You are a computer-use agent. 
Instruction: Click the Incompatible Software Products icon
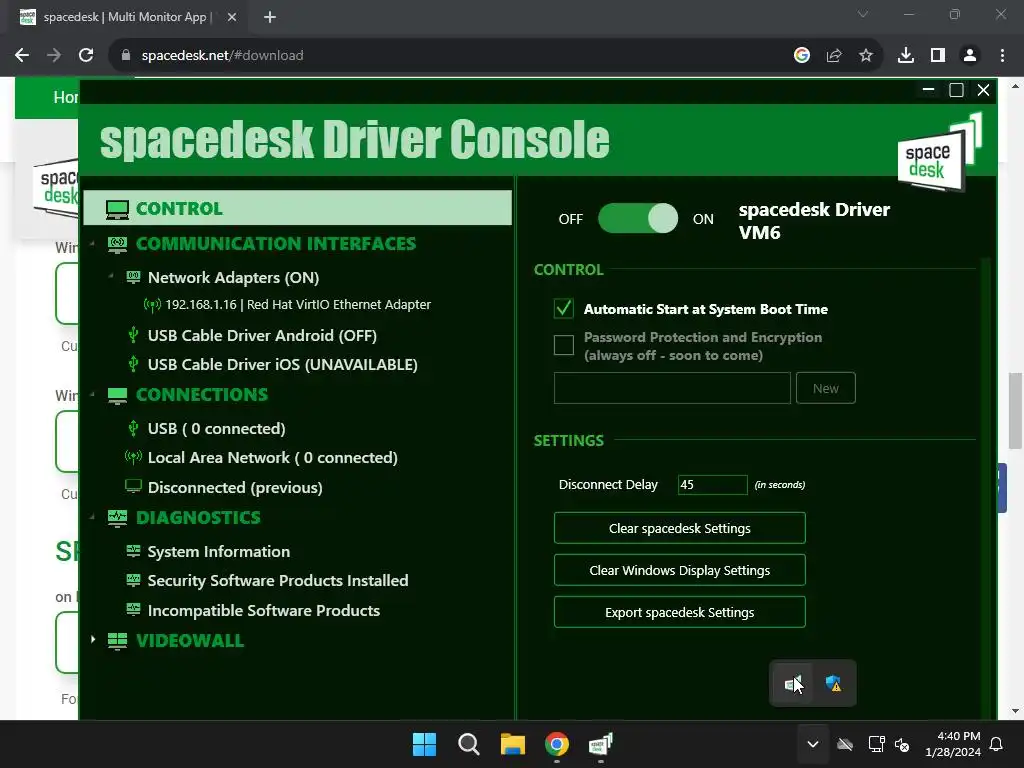[x=133, y=610]
